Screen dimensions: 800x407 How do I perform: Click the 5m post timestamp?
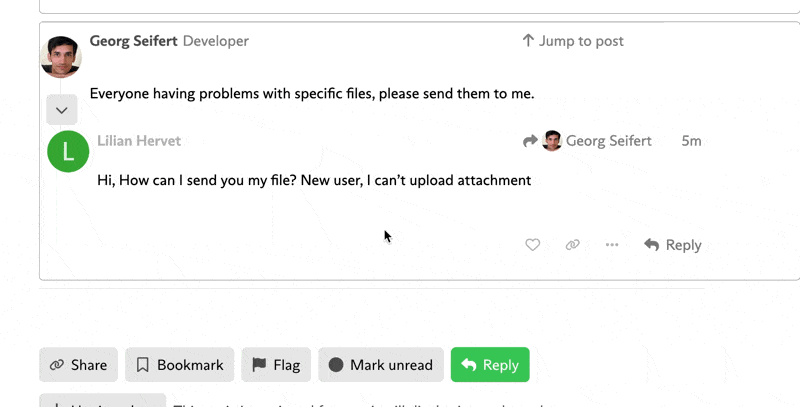click(691, 141)
